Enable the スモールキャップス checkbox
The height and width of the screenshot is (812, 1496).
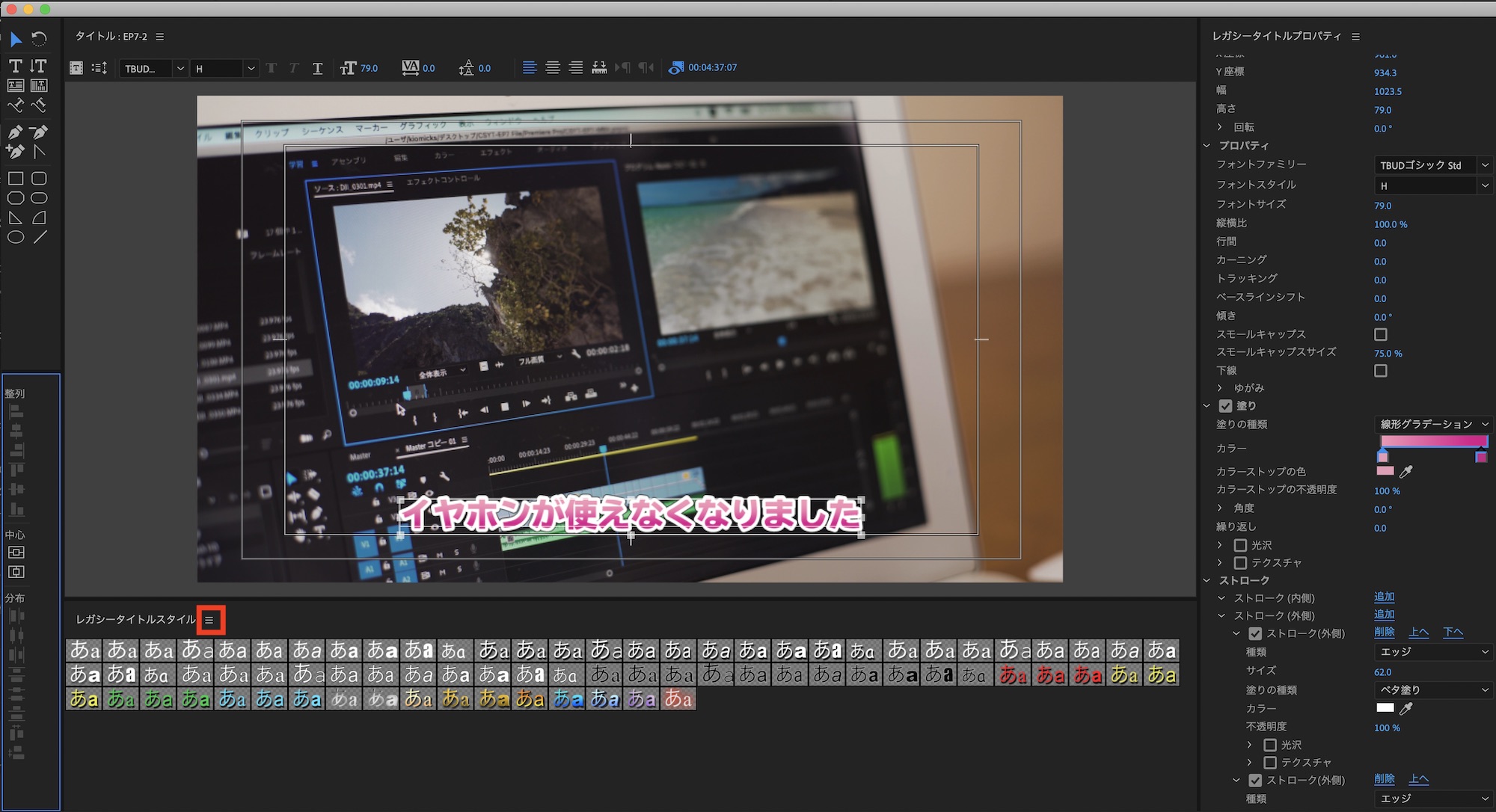click(x=1381, y=334)
